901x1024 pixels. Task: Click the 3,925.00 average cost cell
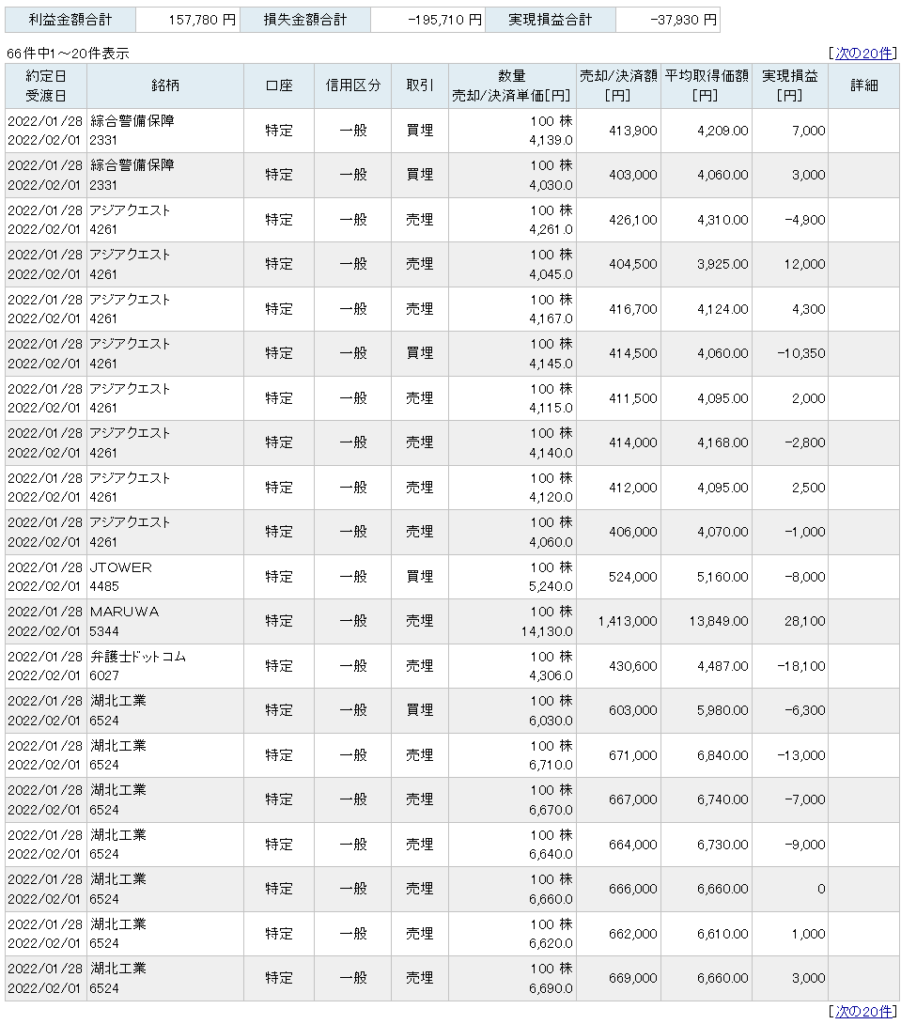706,264
